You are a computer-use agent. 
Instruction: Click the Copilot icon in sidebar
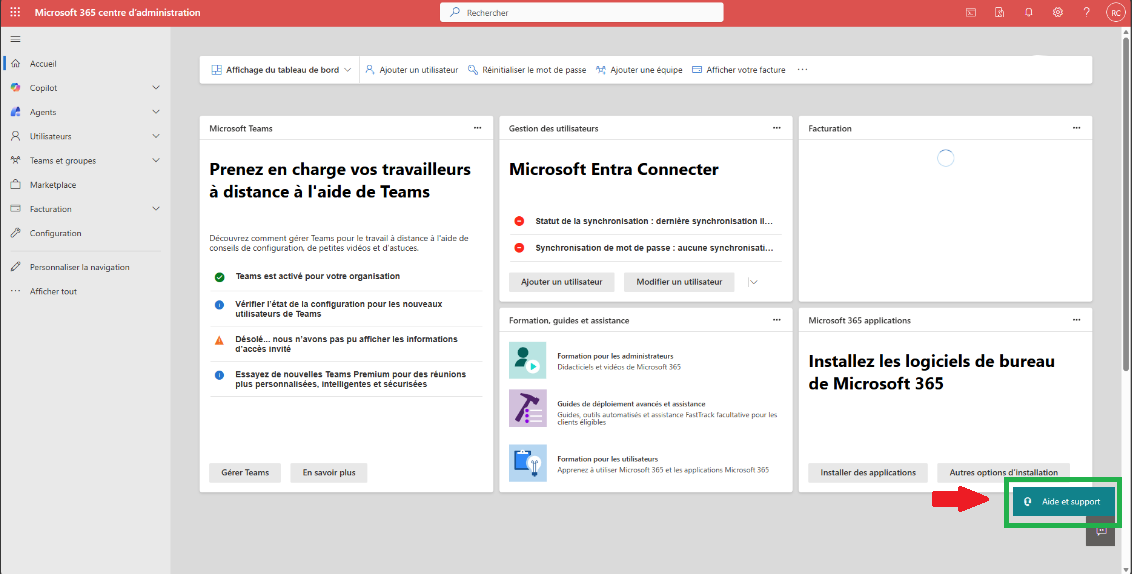point(15,87)
